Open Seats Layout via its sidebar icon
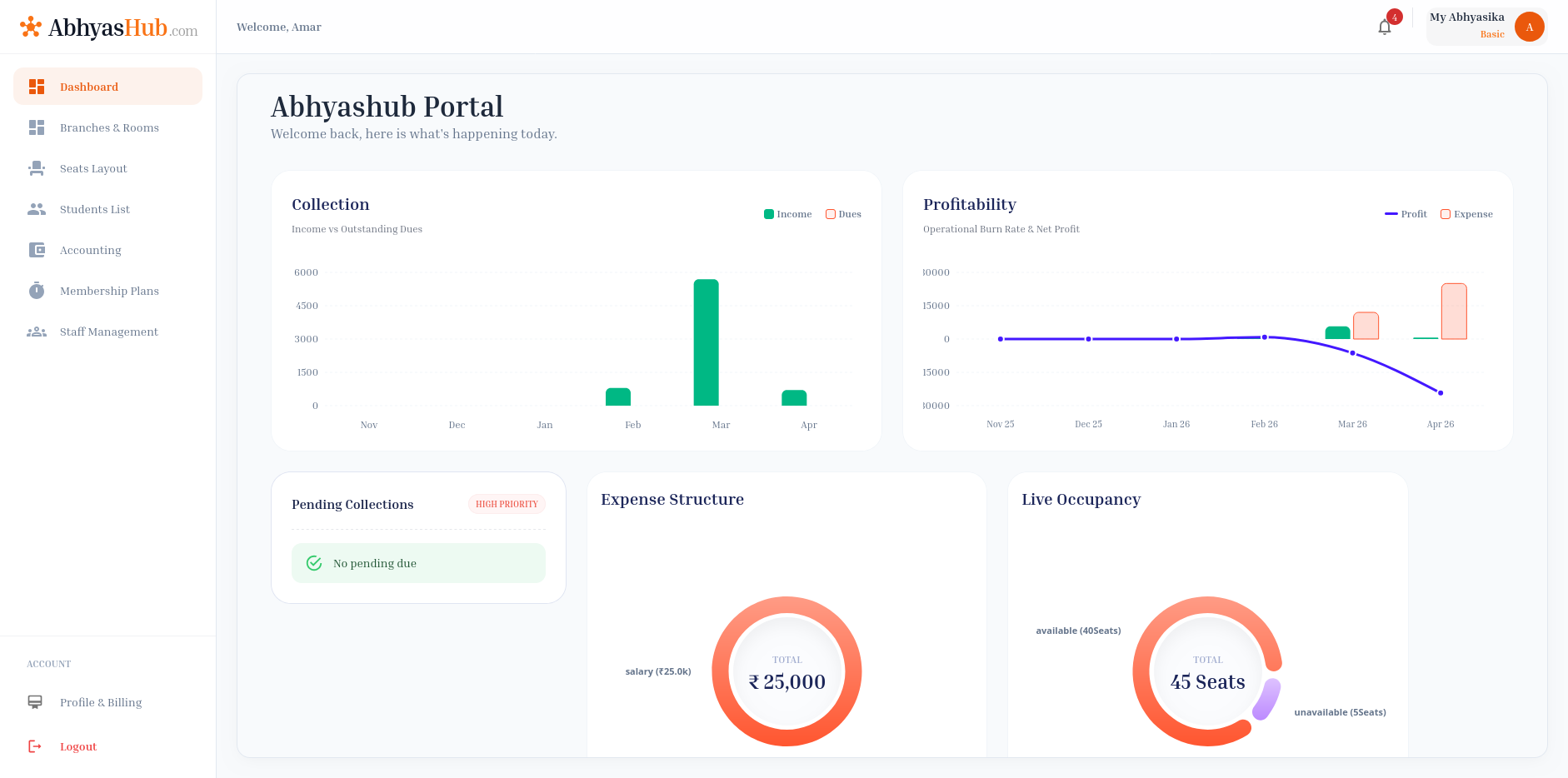Screen dimensions: 1568x778 coord(37,167)
